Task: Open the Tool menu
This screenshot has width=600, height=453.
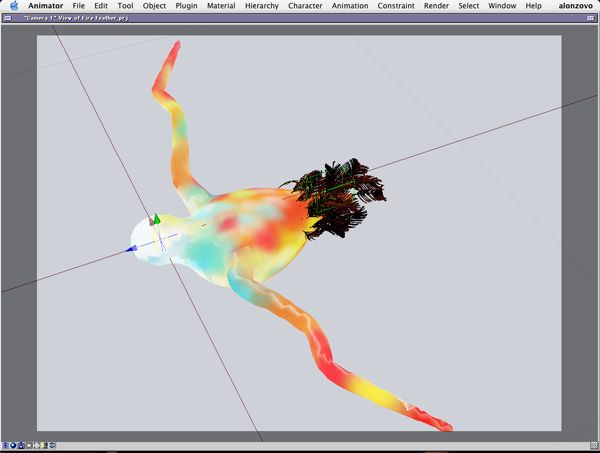Action: pos(125,6)
